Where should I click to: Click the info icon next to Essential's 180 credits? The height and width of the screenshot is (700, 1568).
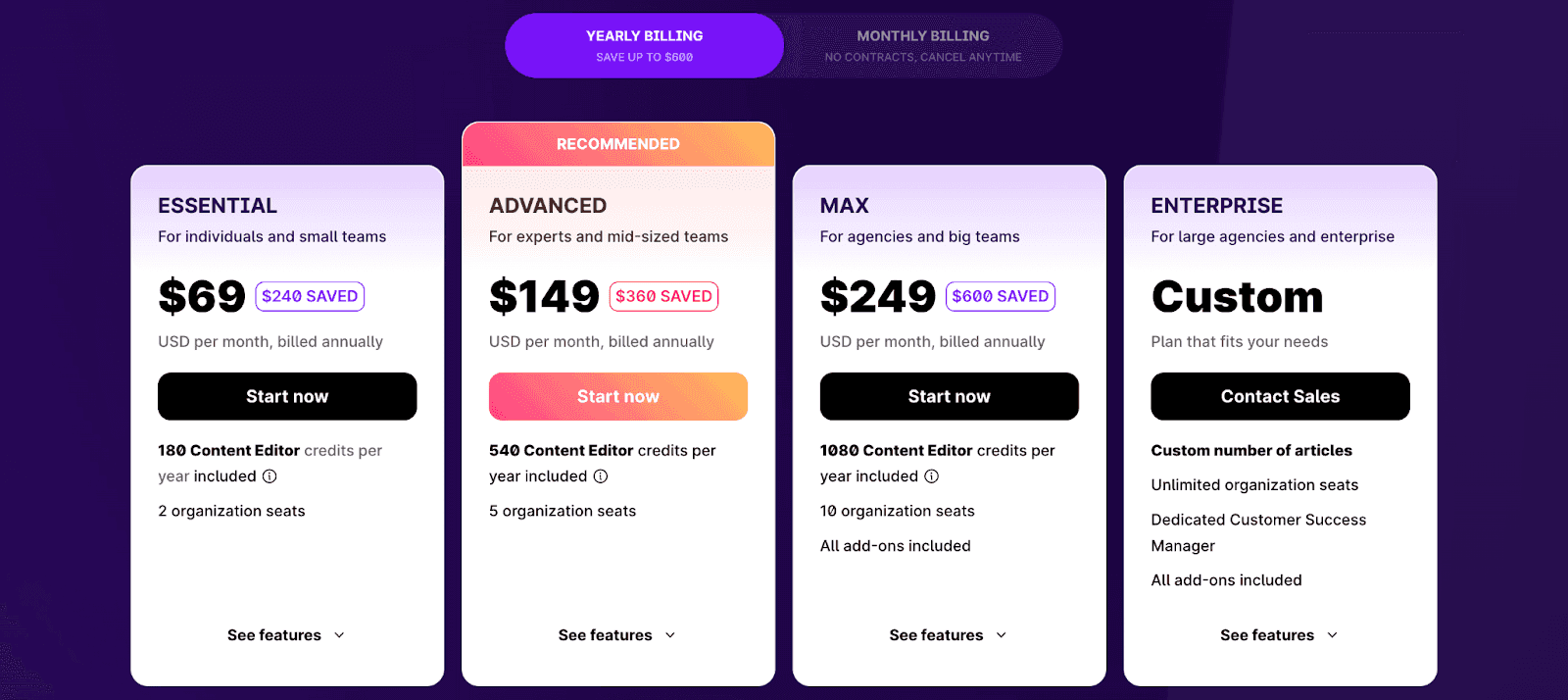270,476
